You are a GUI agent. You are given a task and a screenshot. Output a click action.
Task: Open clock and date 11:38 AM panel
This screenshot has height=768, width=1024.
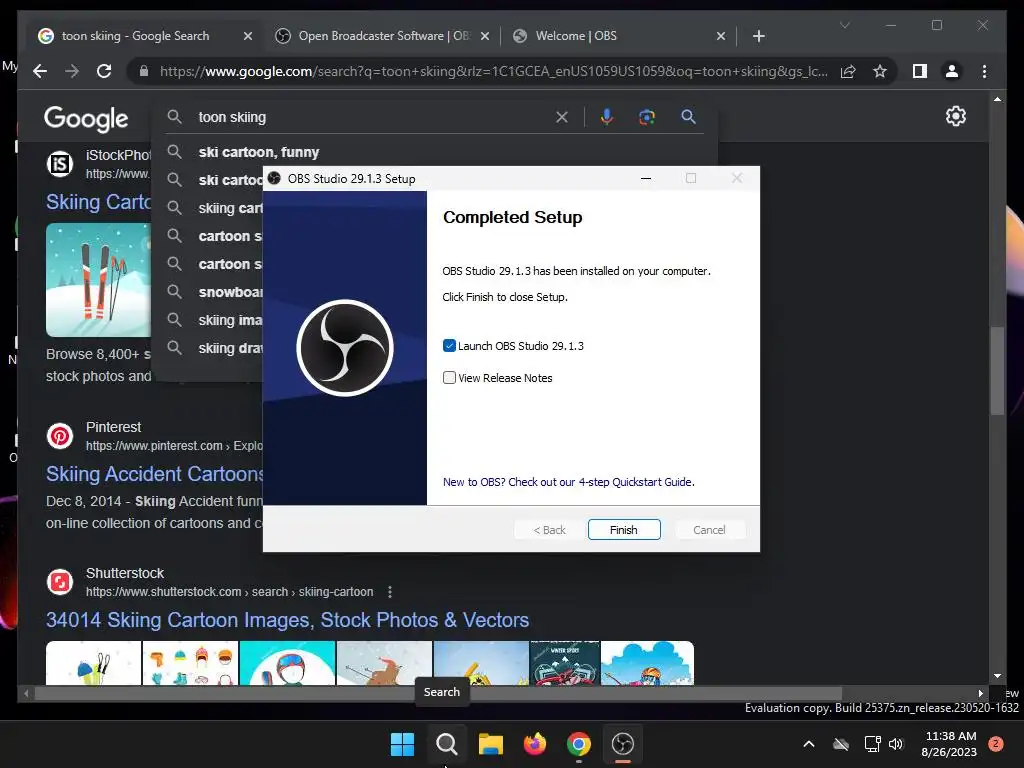point(950,744)
